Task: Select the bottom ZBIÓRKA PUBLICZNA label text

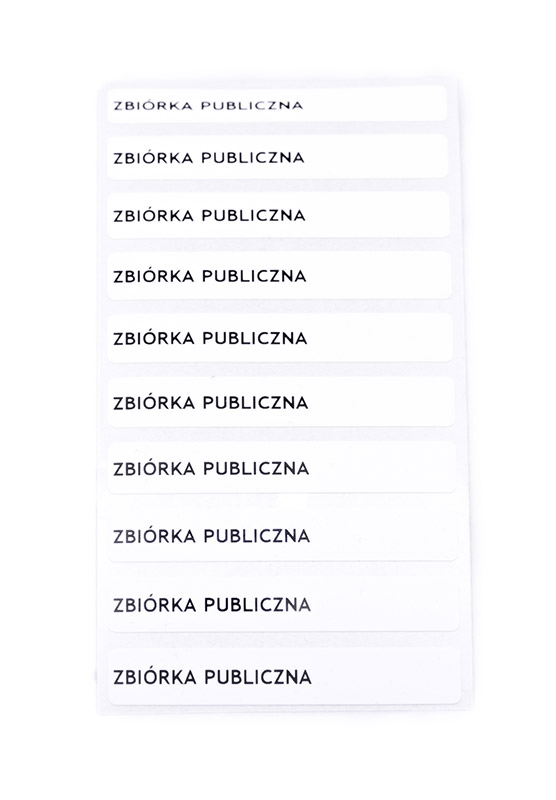Action: click(x=212, y=677)
